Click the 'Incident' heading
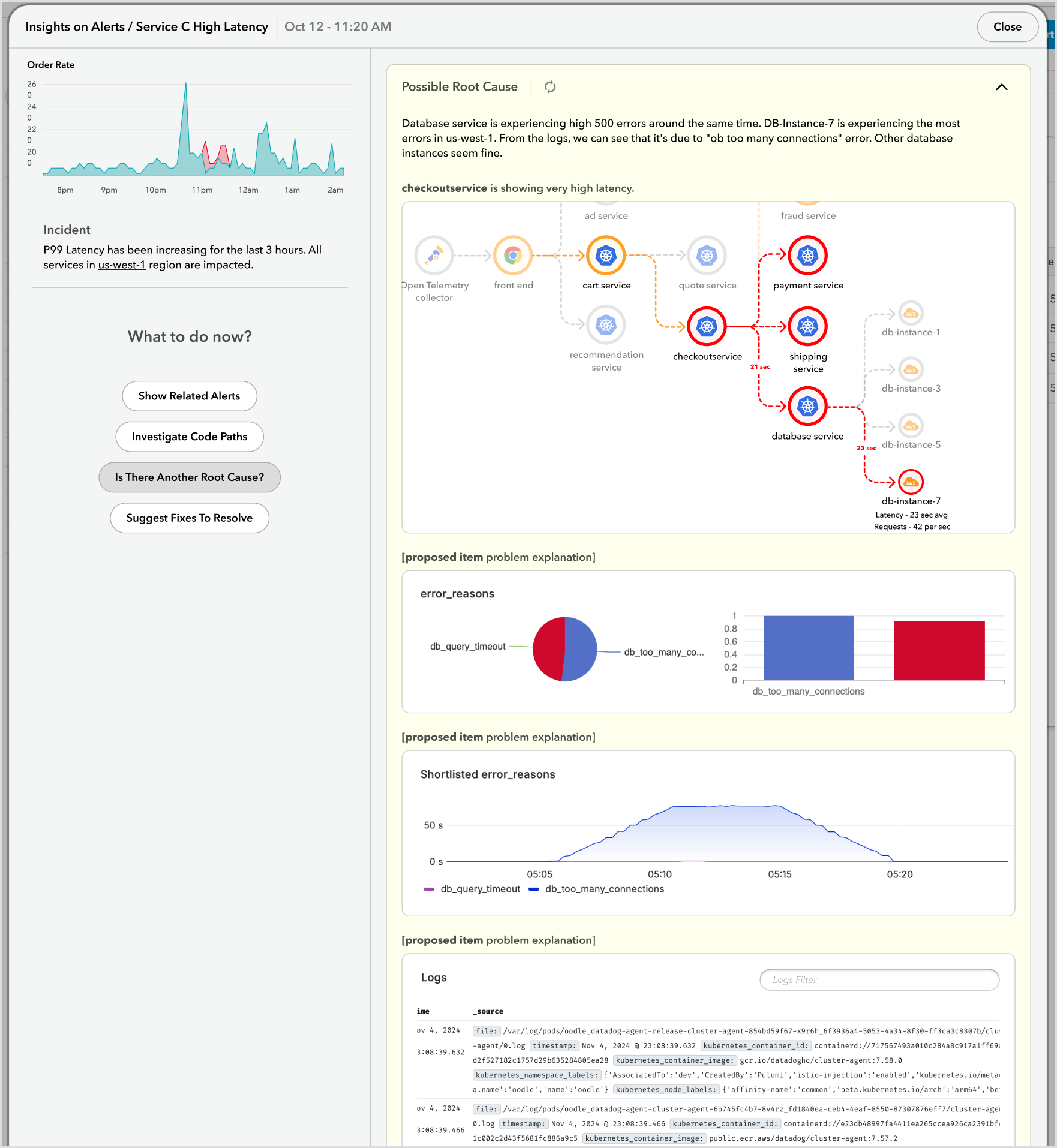The image size is (1057, 1148). tap(67, 230)
